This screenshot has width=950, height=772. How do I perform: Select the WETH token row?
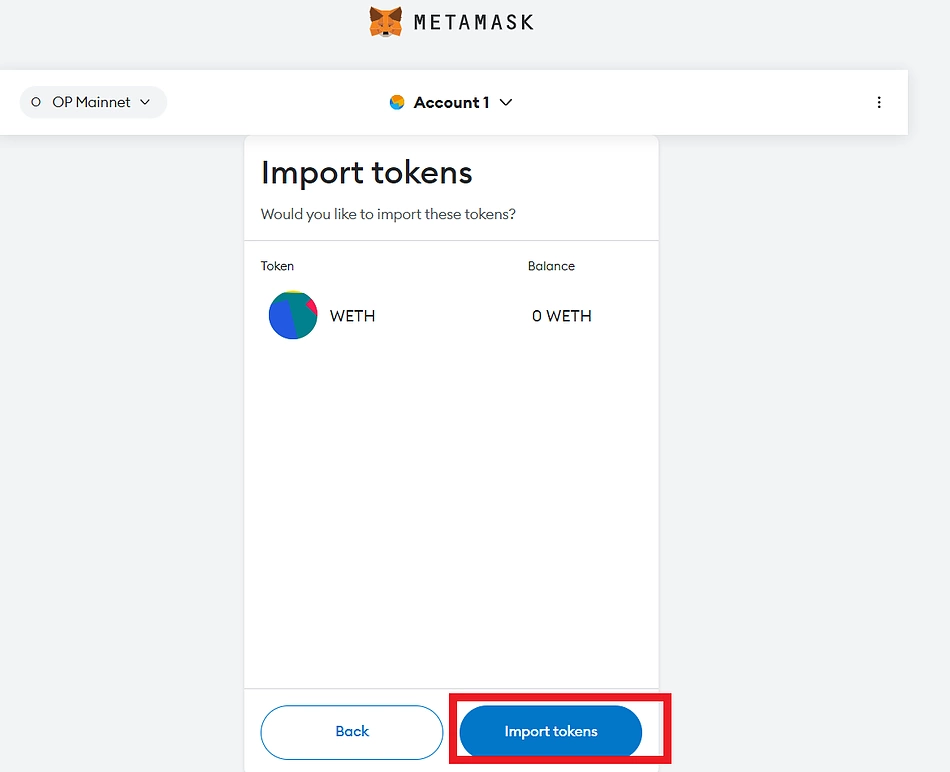coord(430,315)
